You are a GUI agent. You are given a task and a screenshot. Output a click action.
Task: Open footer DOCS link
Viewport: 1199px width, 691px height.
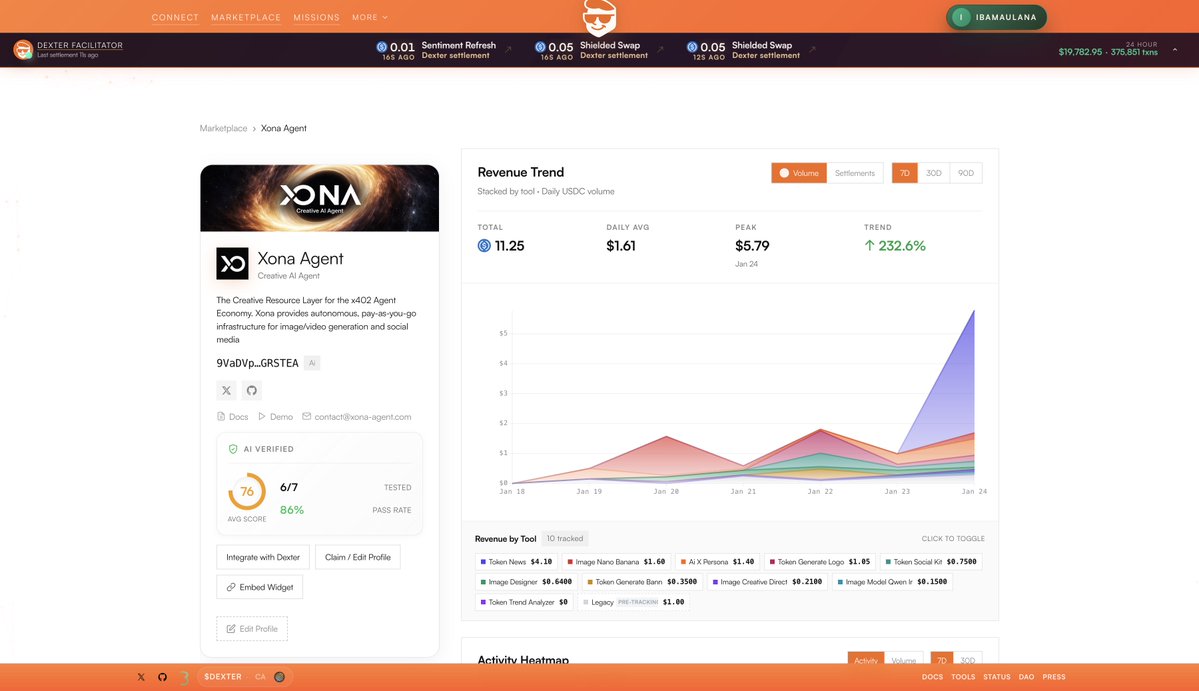[x=932, y=677]
